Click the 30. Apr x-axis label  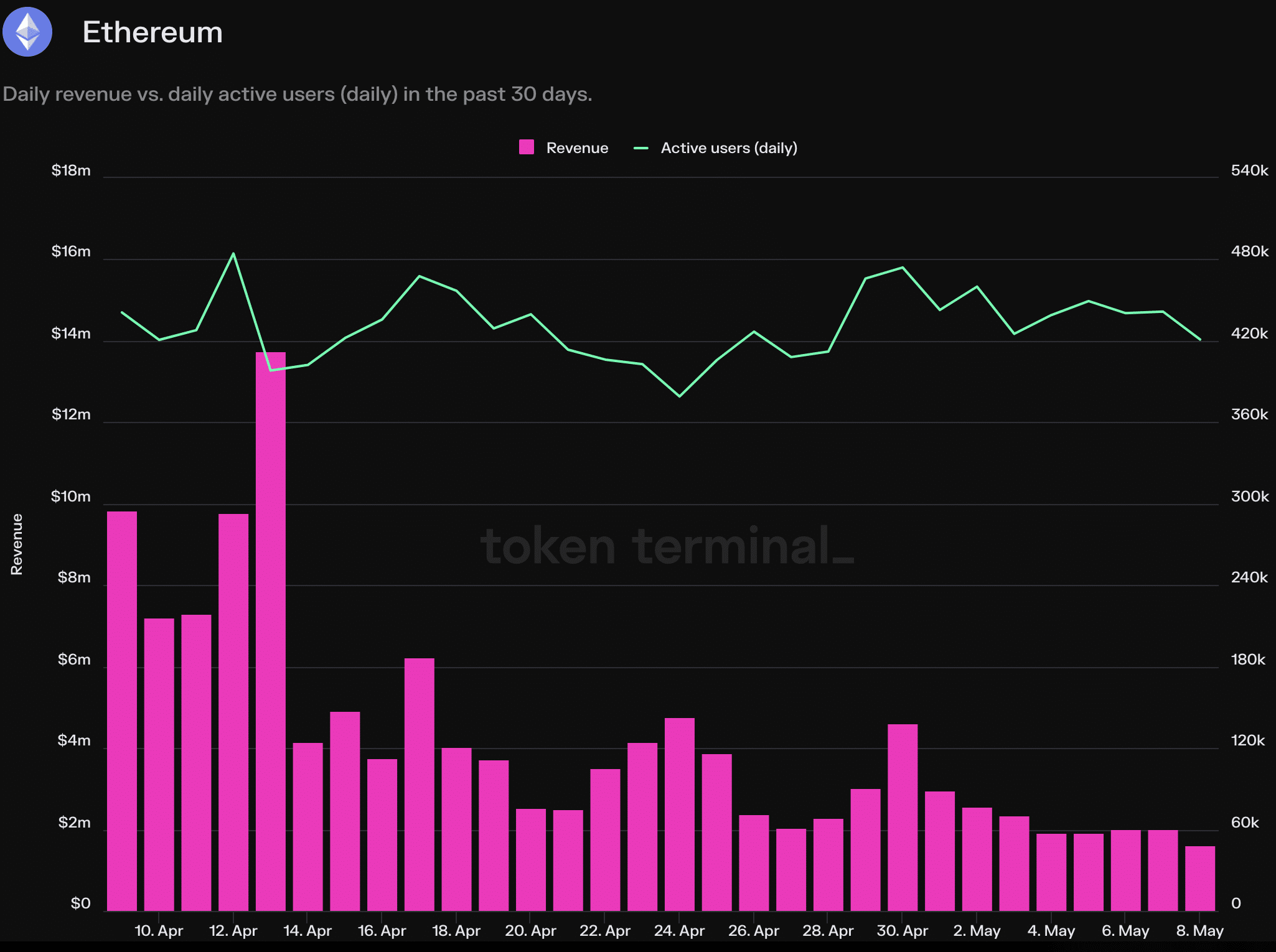(902, 931)
